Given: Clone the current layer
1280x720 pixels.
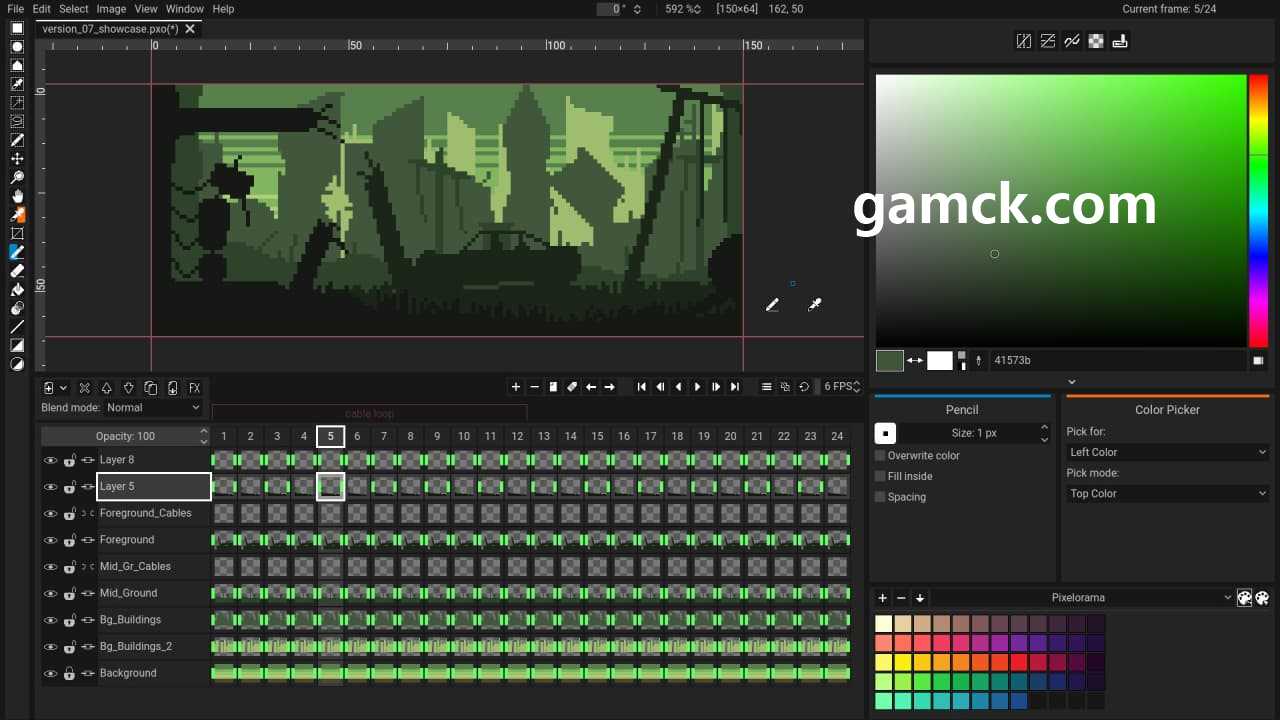Looking at the screenshot, I should [151, 388].
